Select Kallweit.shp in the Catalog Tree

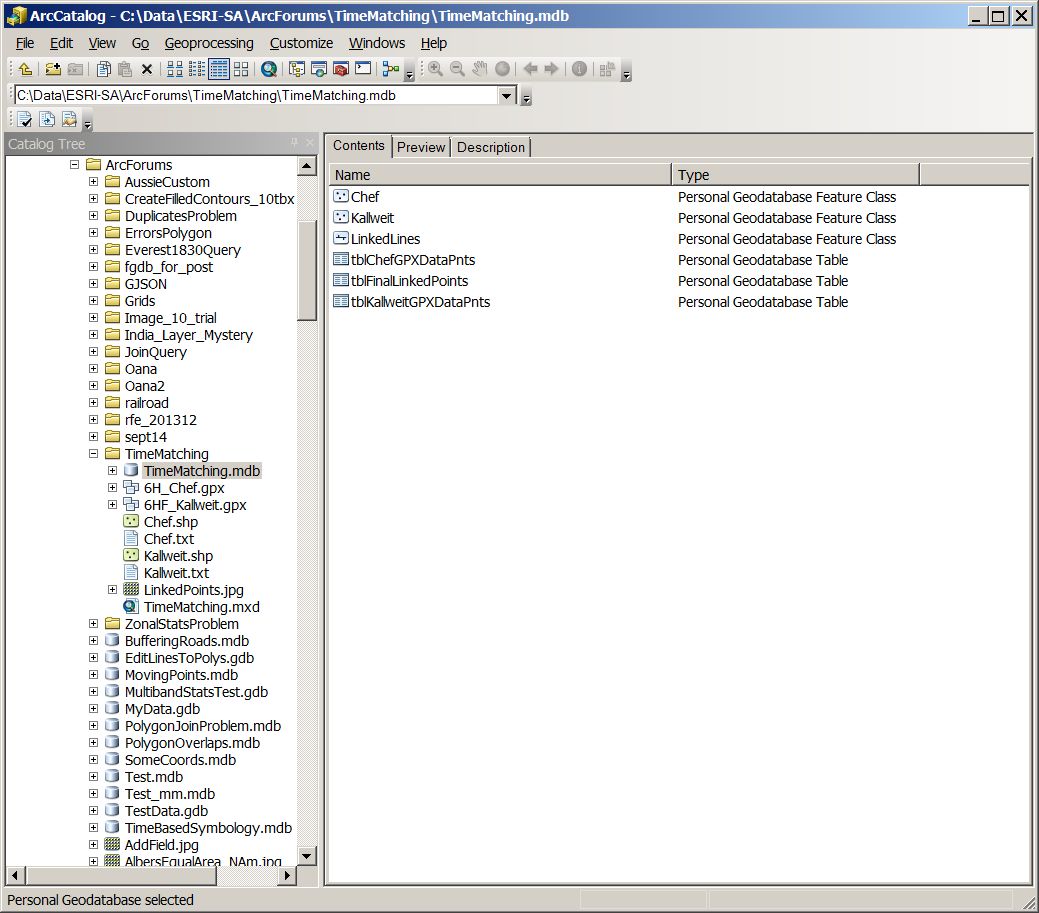point(178,556)
